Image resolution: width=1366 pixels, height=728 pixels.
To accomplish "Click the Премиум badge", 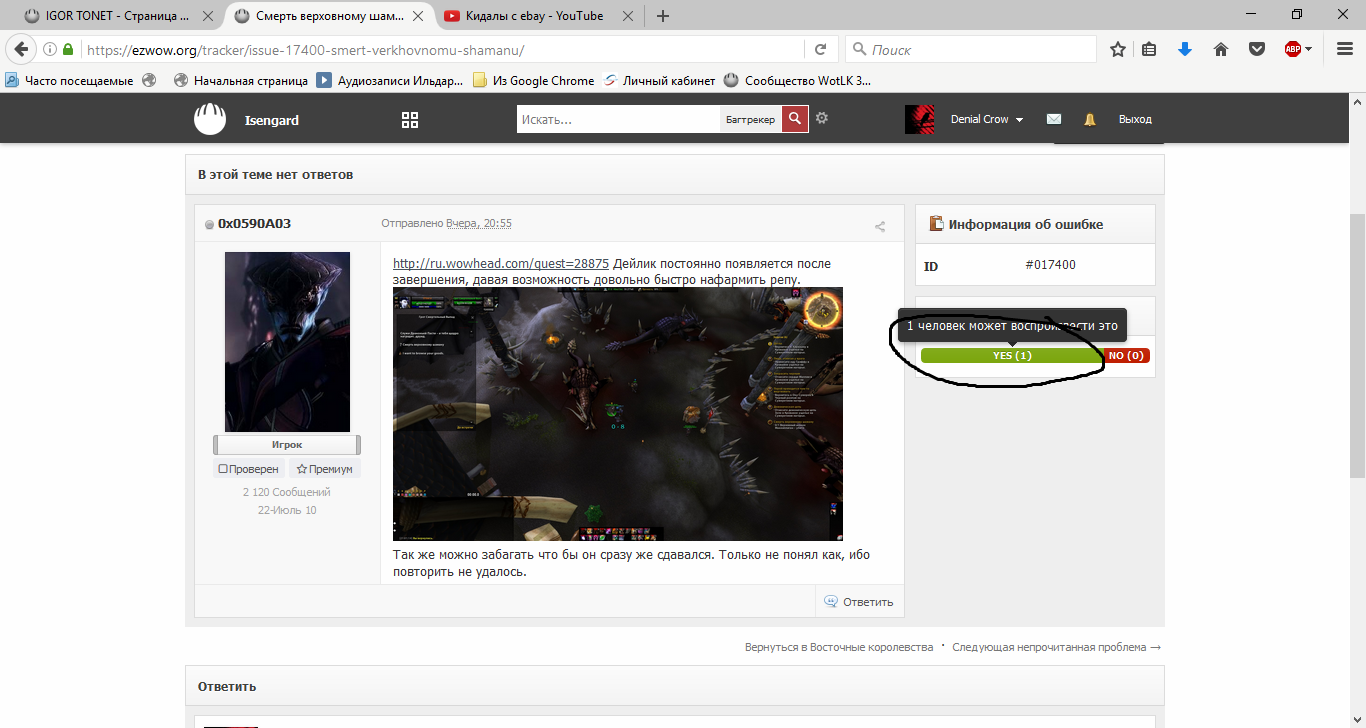I will (x=325, y=469).
